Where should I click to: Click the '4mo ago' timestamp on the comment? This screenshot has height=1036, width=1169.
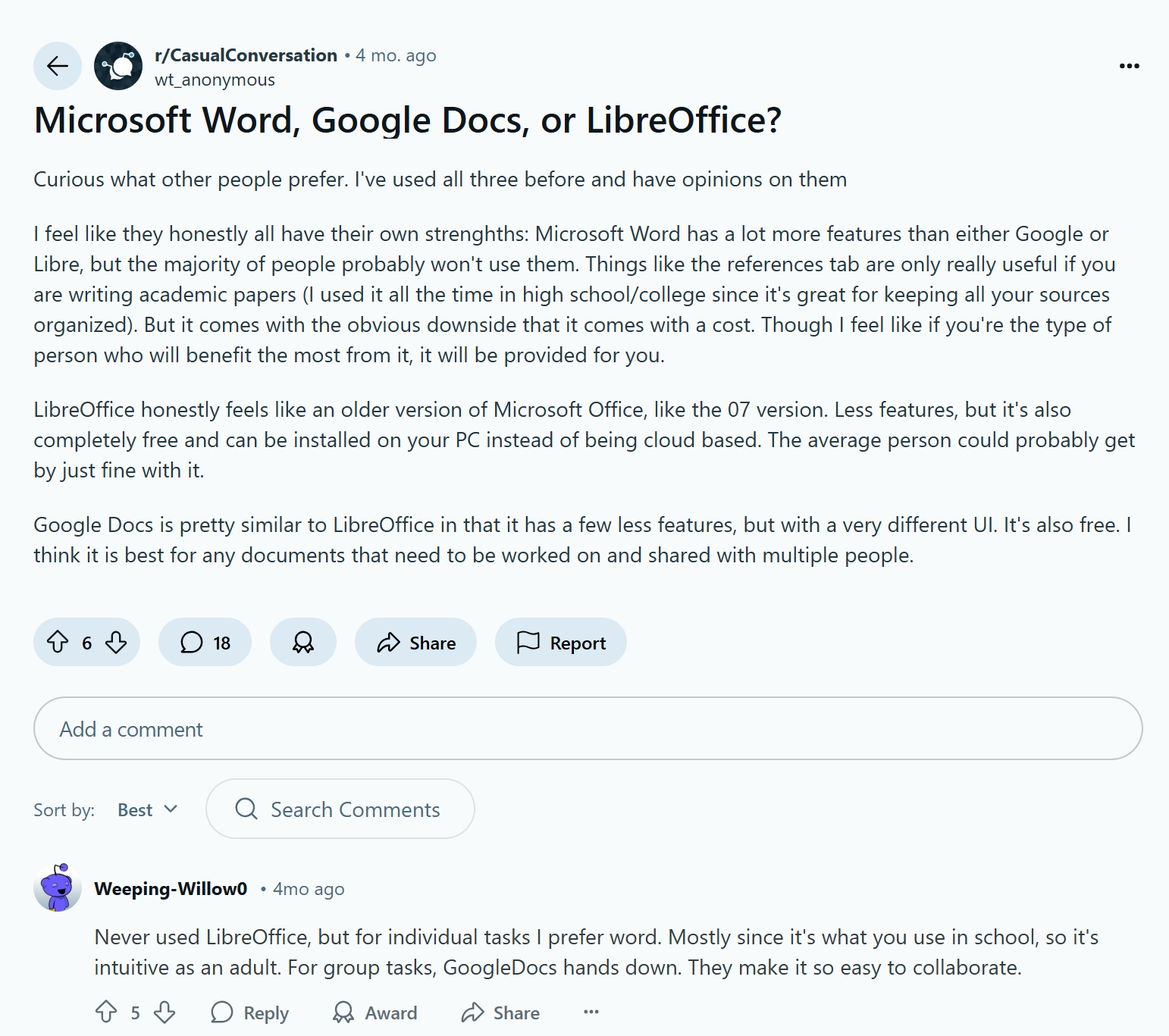[309, 889]
